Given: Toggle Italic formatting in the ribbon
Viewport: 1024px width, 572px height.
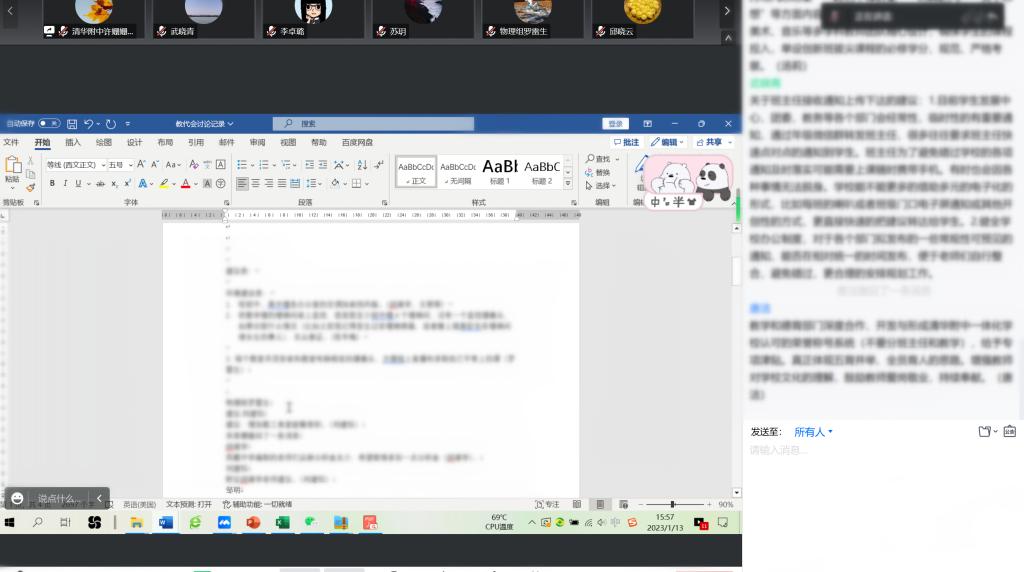Looking at the screenshot, I should 65,184.
